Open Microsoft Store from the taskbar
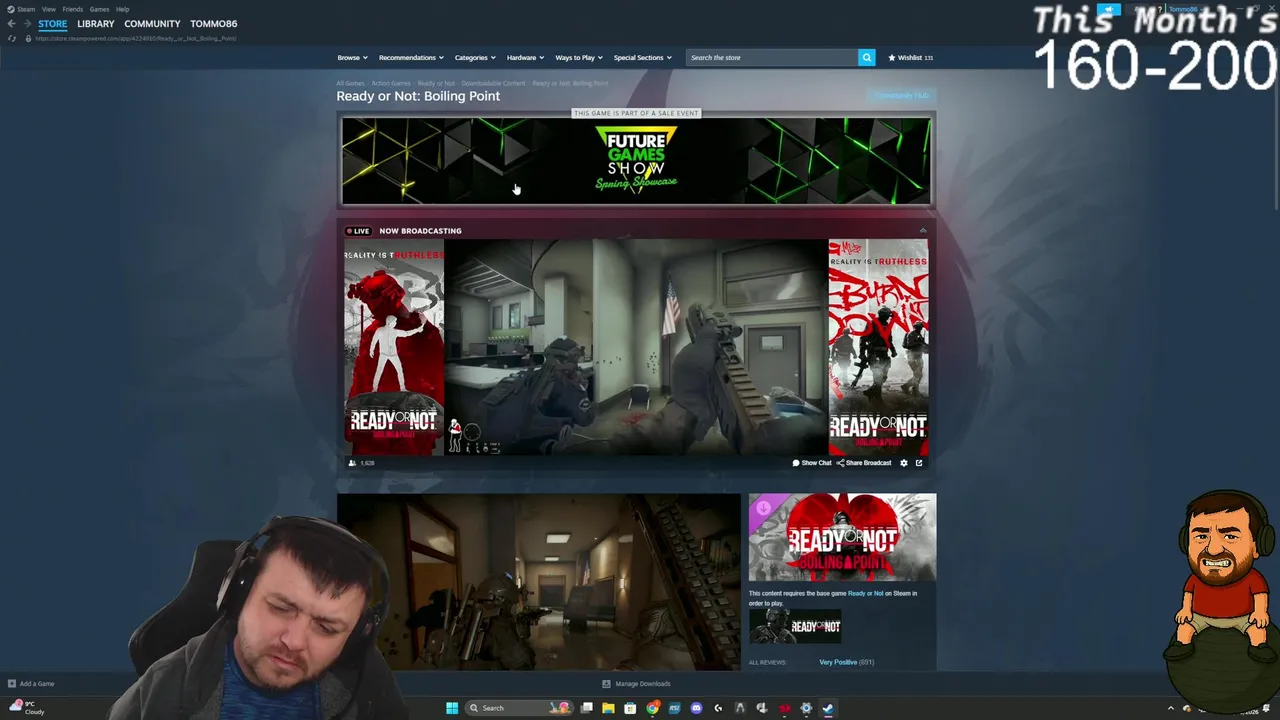 point(630,708)
